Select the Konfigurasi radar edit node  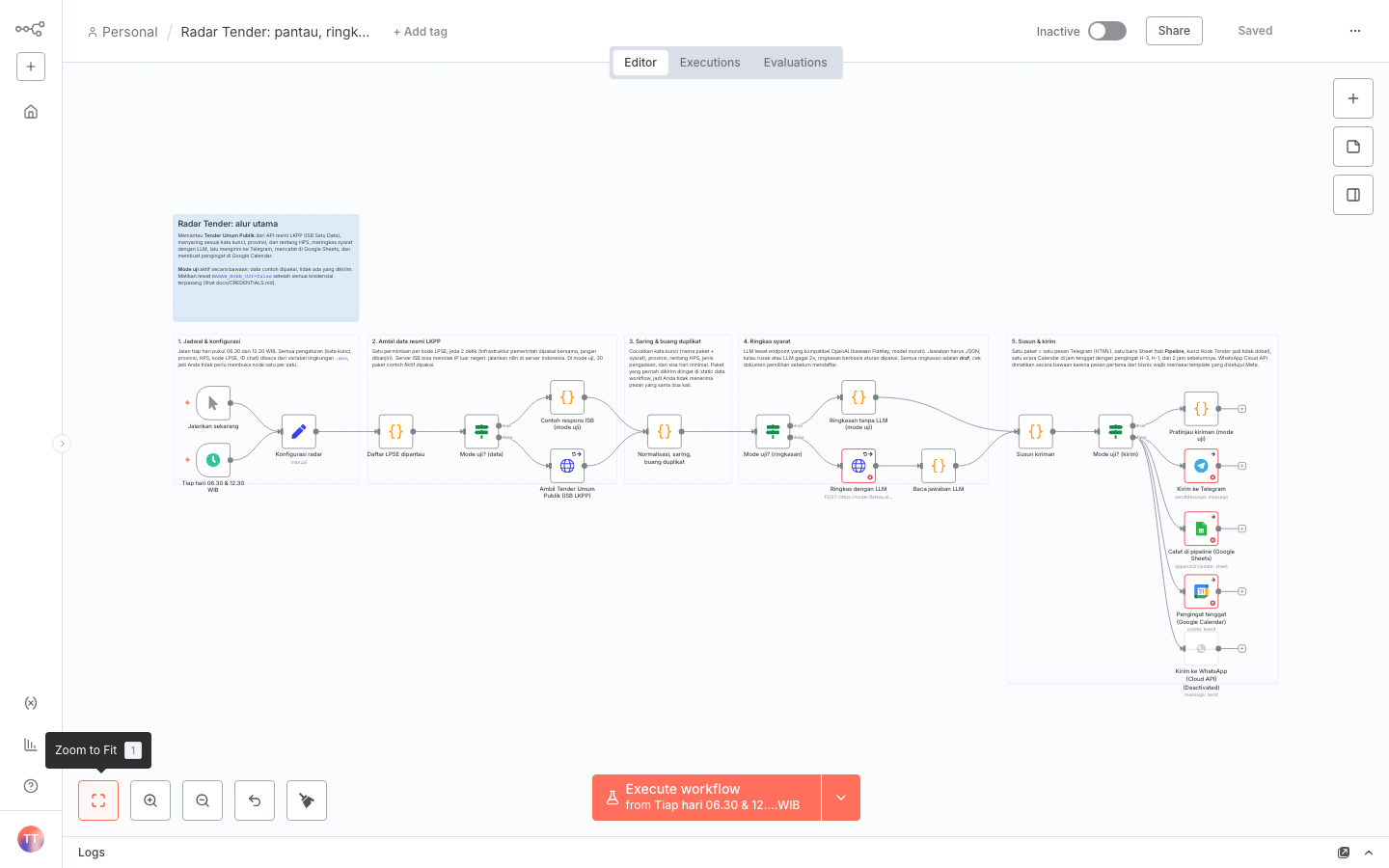click(x=299, y=431)
